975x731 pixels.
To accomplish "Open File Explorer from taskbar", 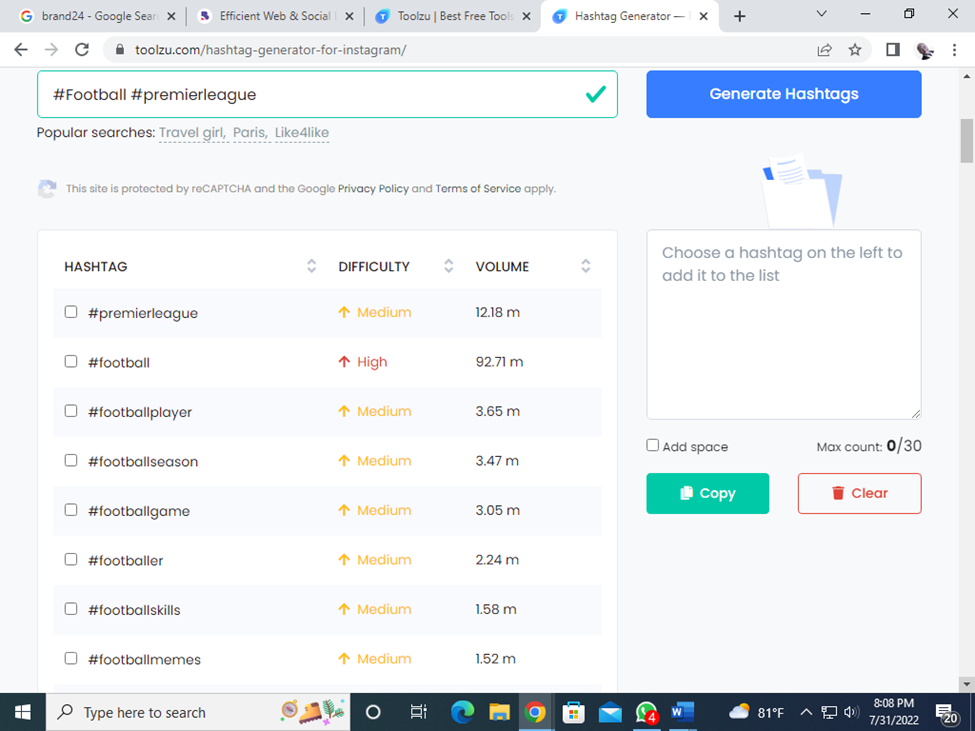I will 499,712.
